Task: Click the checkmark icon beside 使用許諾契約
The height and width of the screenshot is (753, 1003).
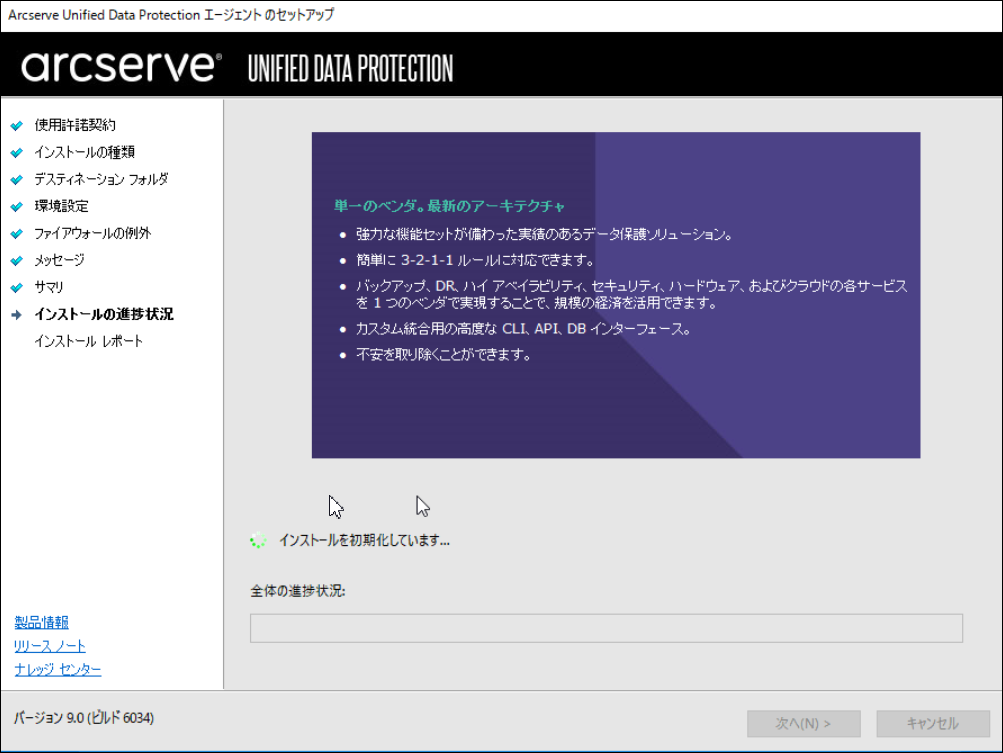Action: coord(16,126)
